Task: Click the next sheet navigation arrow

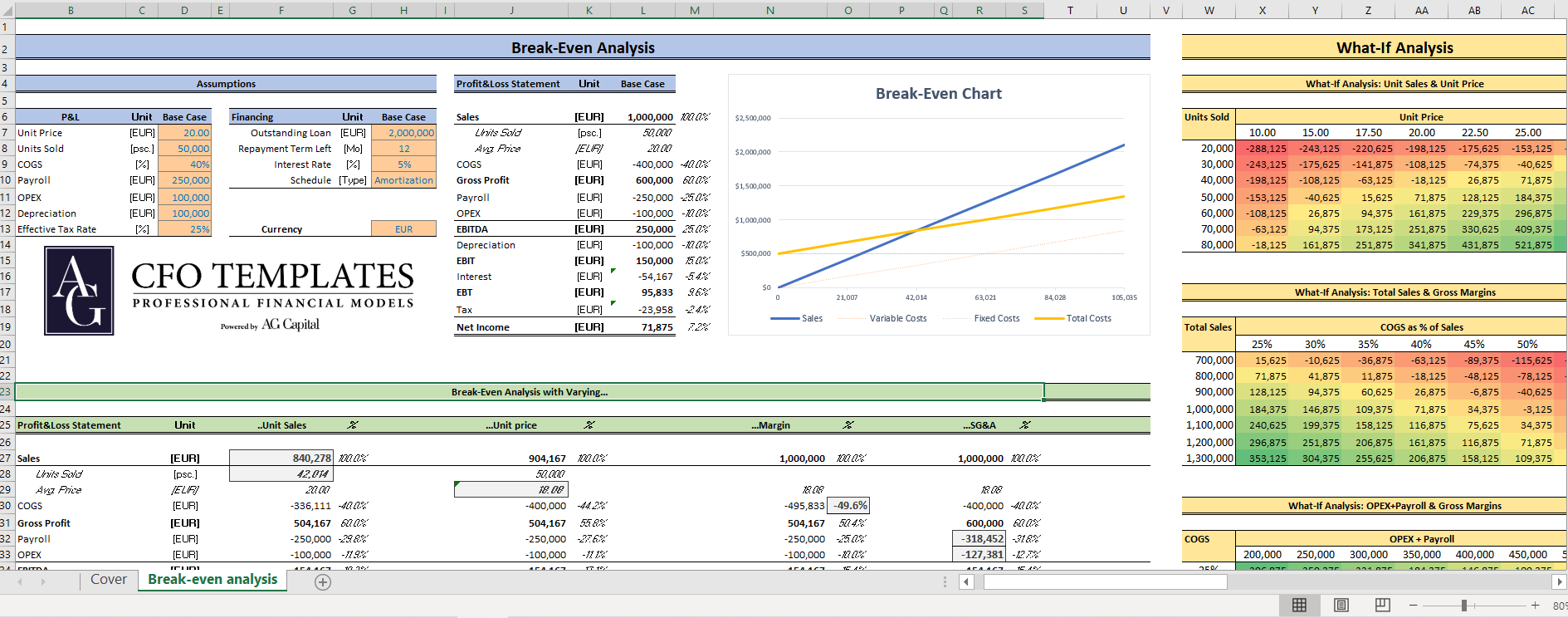Action: (x=43, y=581)
